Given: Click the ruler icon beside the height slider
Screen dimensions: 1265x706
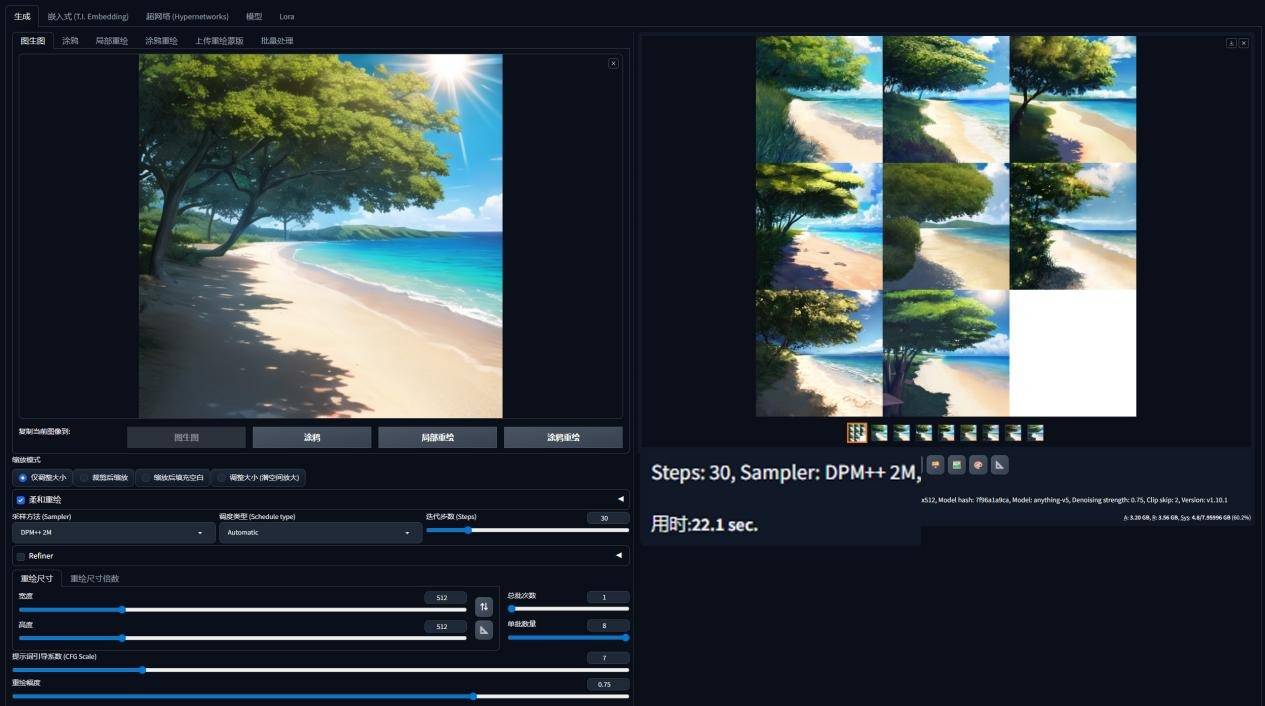Looking at the screenshot, I should [x=484, y=630].
